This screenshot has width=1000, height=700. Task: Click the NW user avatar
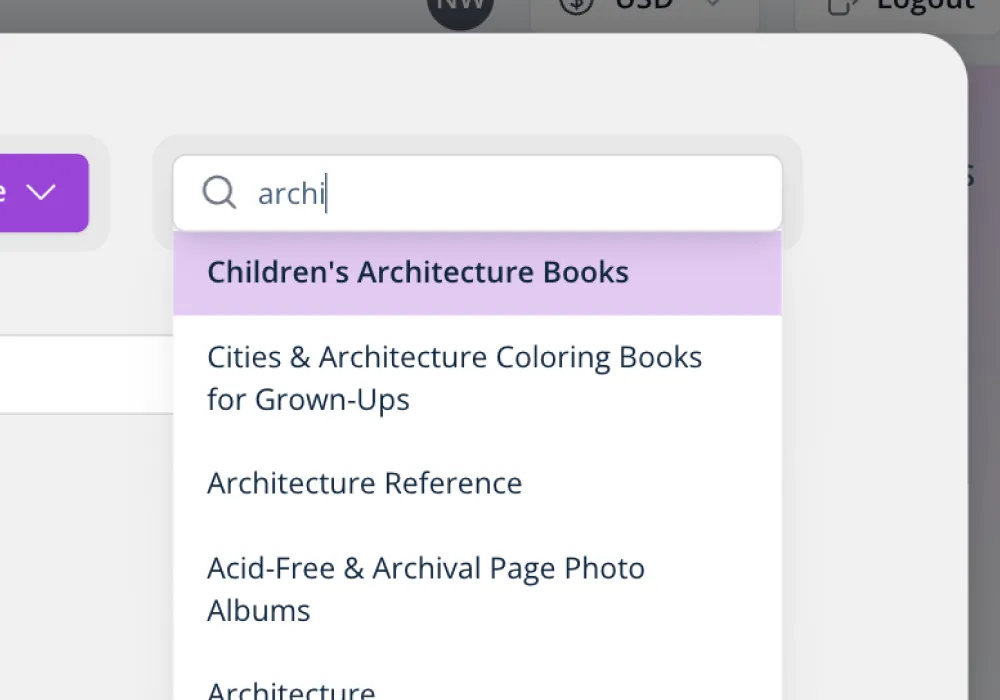click(x=460, y=8)
